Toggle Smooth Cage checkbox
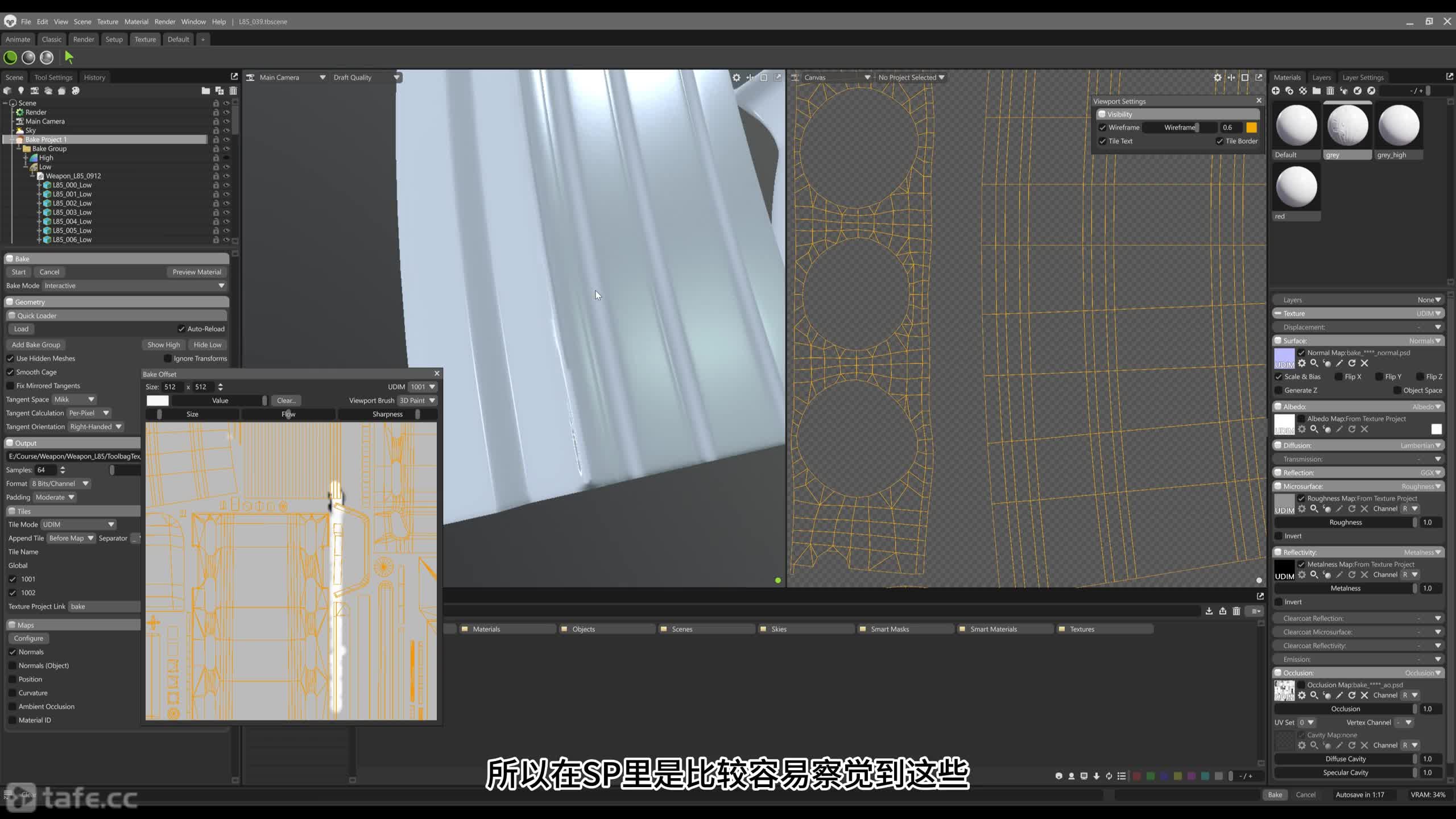1456x819 pixels. pyautogui.click(x=10, y=372)
